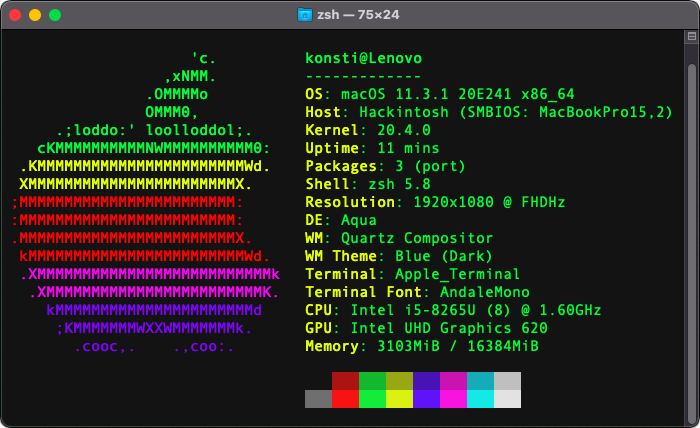Click the OS line 'macOS 11.3.1 20E241 x86_64'
The height and width of the screenshot is (428, 700).
click(458, 94)
